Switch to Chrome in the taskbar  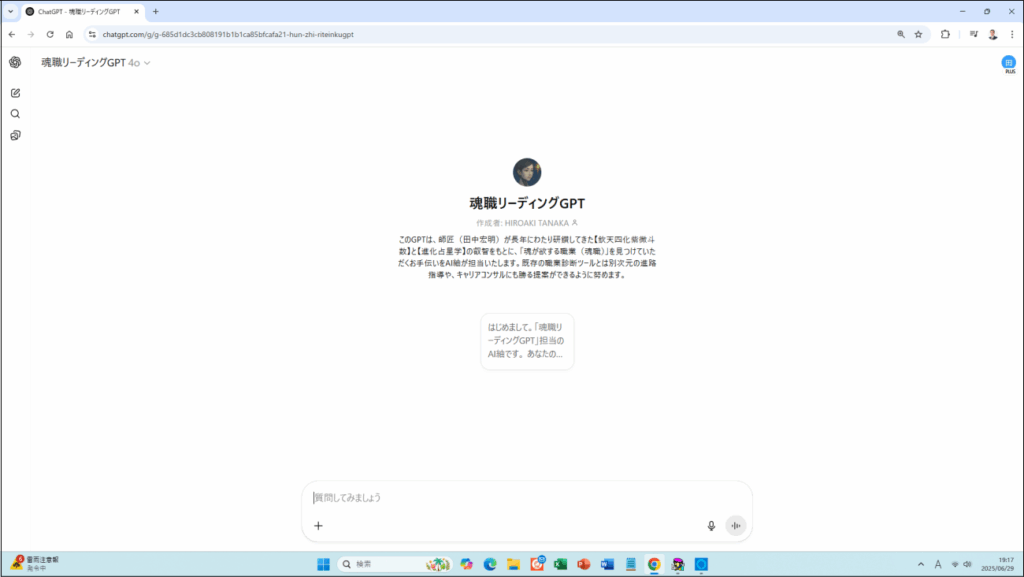(x=654, y=564)
